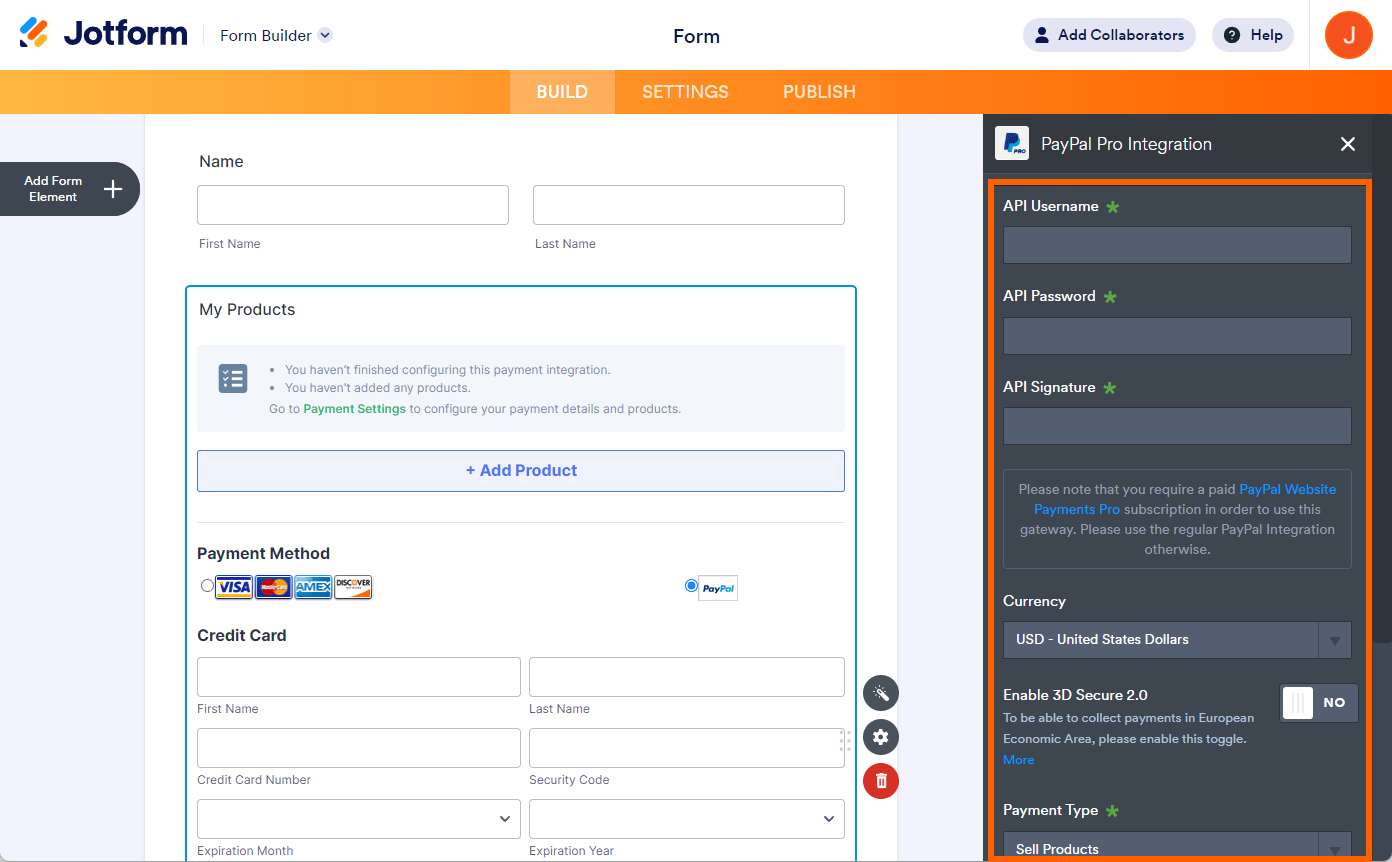Click the plus icon to add form element
The image size is (1392, 862).
113,189
